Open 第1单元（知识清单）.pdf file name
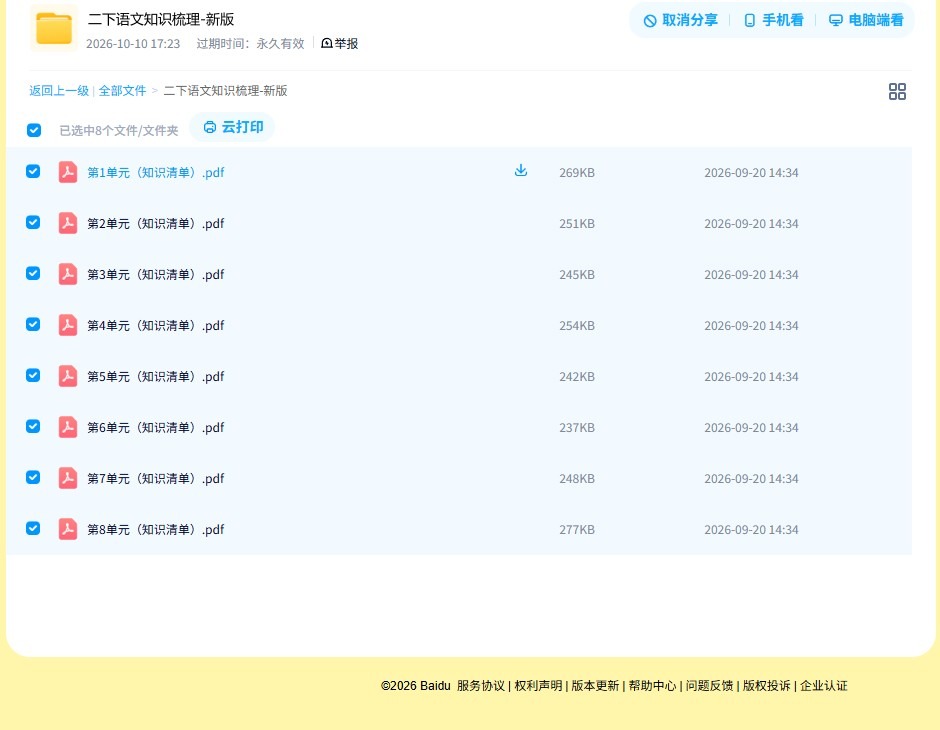Image resolution: width=940 pixels, height=730 pixels. point(156,173)
